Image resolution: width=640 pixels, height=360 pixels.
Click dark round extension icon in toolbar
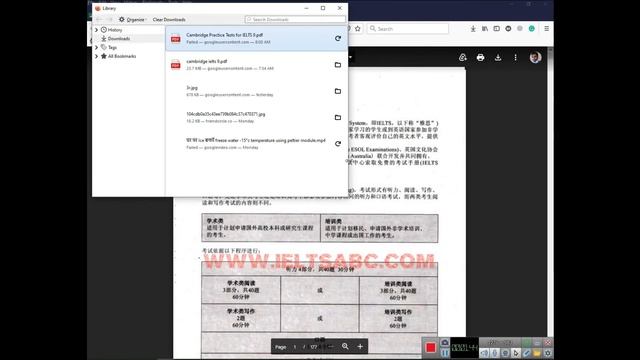(x=508, y=29)
